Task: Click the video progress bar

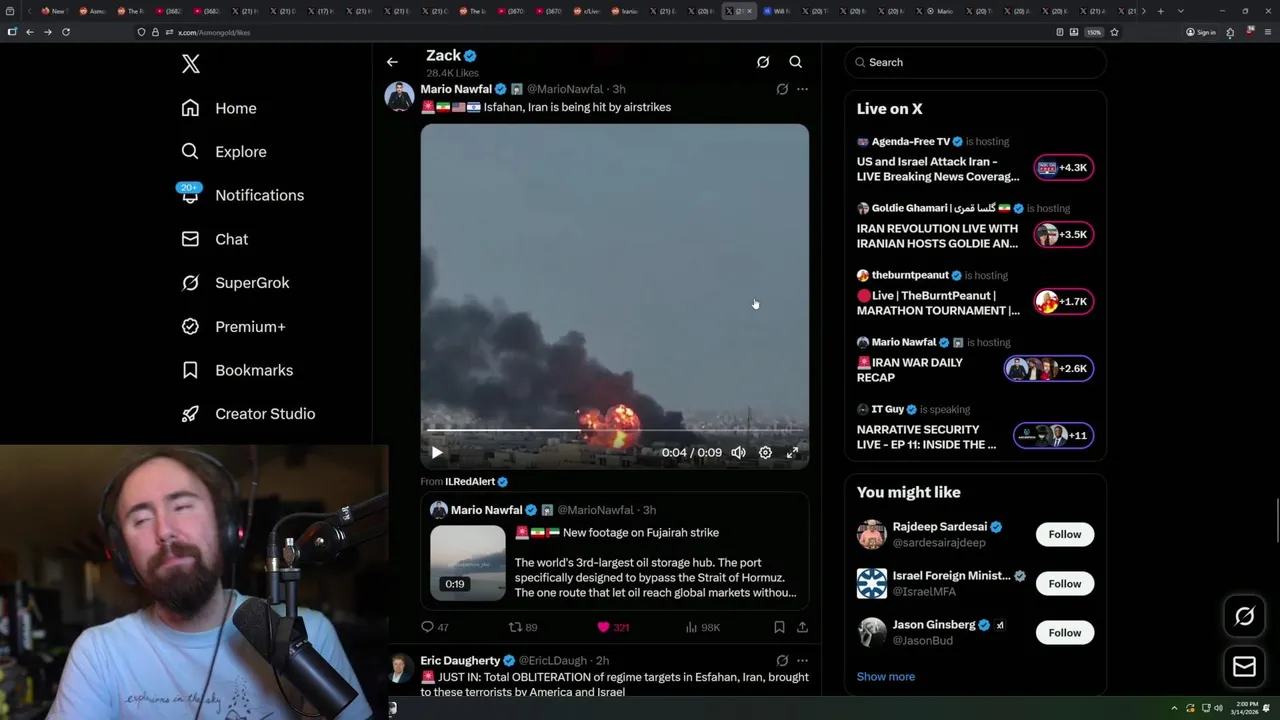Action: [615, 431]
